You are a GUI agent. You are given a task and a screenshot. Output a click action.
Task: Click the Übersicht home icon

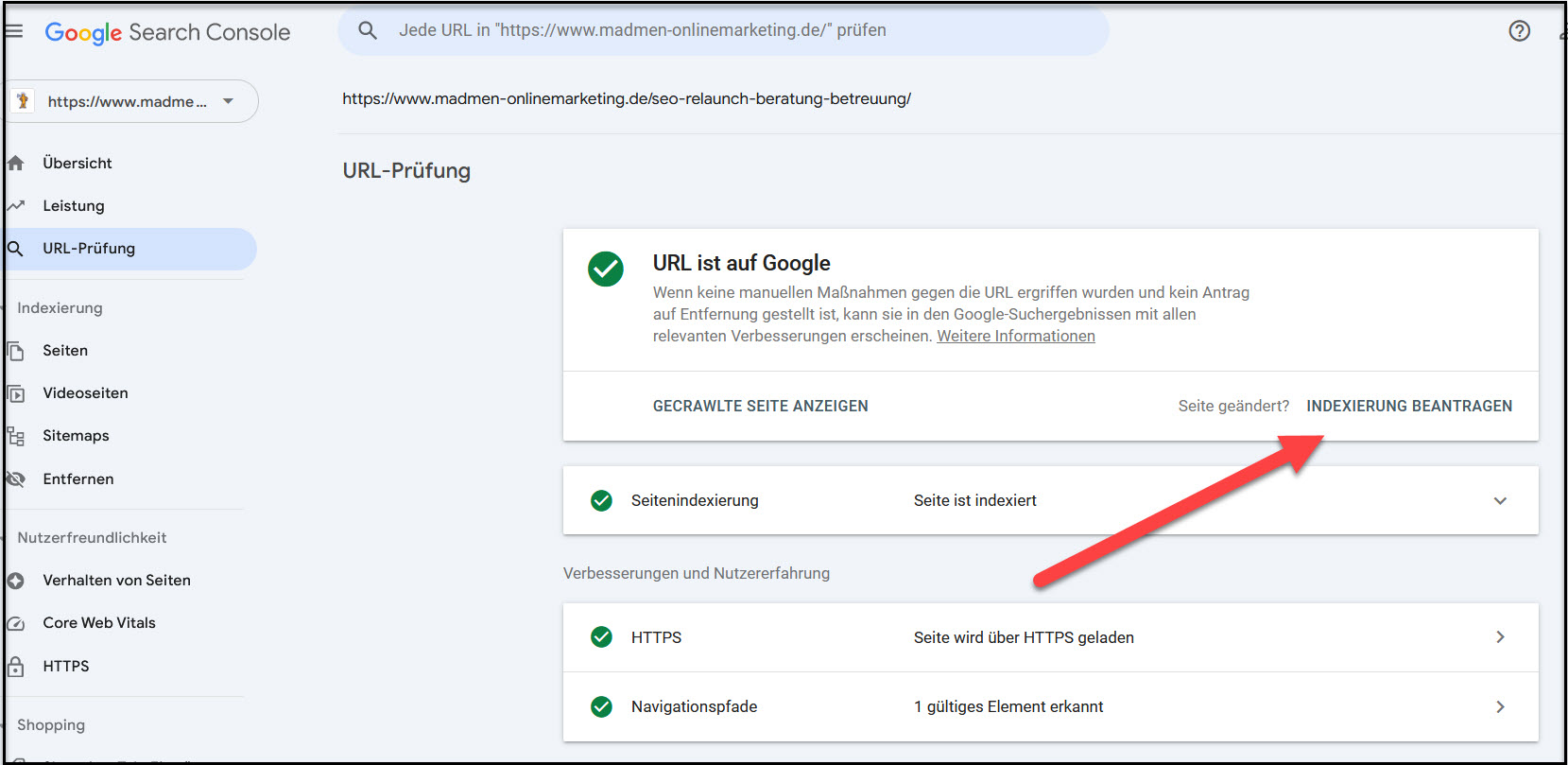[15, 163]
